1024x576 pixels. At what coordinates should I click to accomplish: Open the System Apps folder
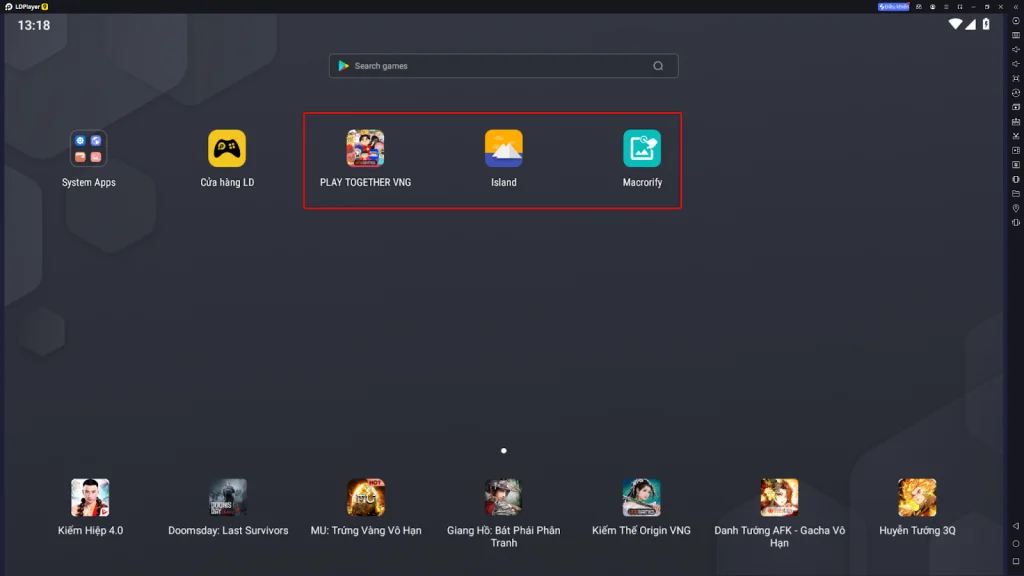(88, 149)
